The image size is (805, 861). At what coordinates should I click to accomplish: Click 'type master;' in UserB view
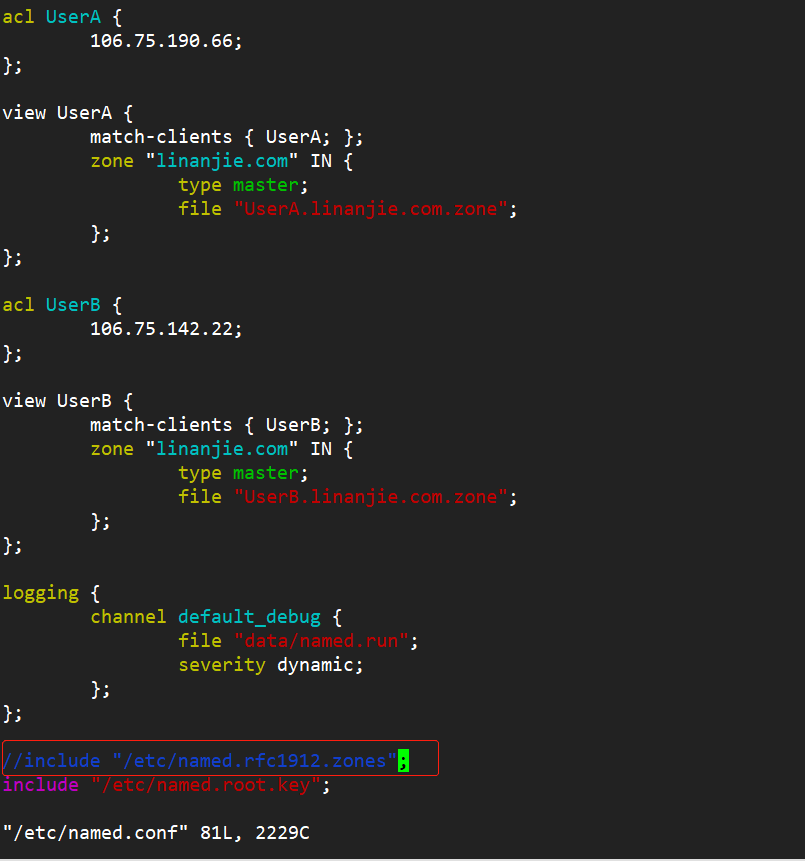pyautogui.click(x=243, y=473)
